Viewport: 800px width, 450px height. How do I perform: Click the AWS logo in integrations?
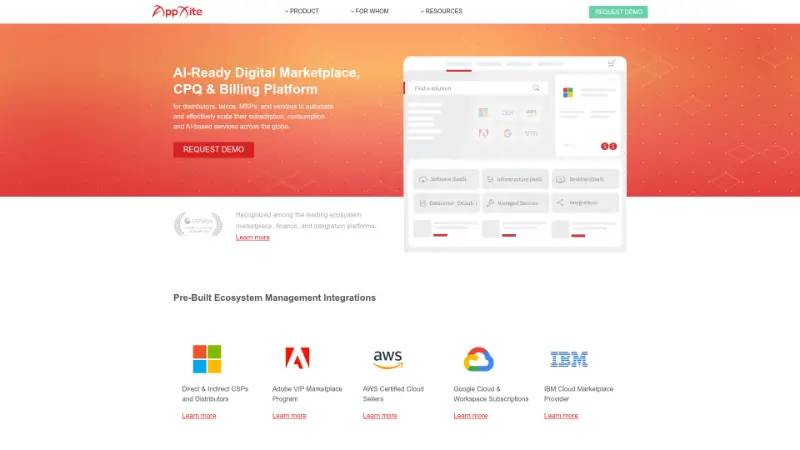(388, 359)
